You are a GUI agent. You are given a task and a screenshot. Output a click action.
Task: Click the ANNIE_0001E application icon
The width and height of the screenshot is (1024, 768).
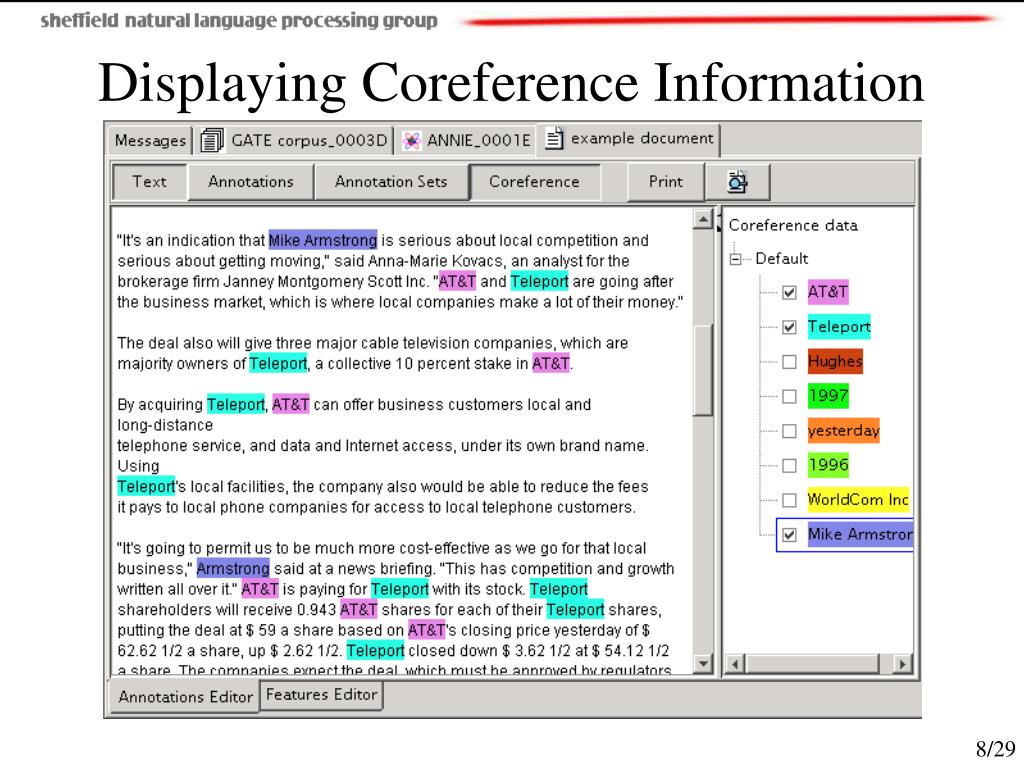coord(411,141)
